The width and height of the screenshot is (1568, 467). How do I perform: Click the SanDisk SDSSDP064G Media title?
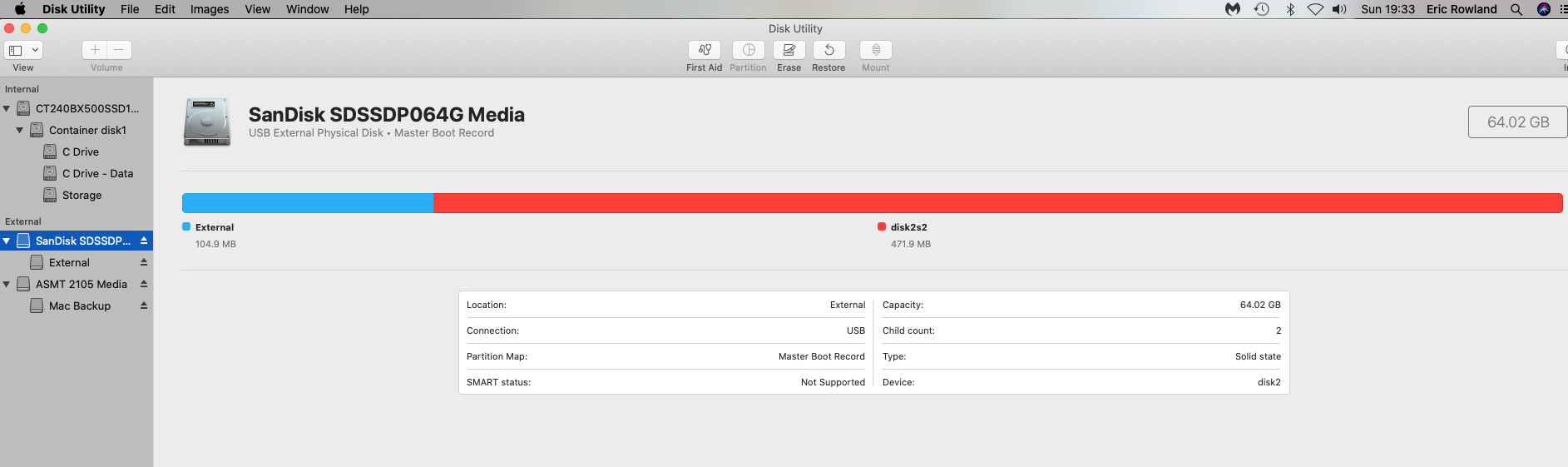387,115
